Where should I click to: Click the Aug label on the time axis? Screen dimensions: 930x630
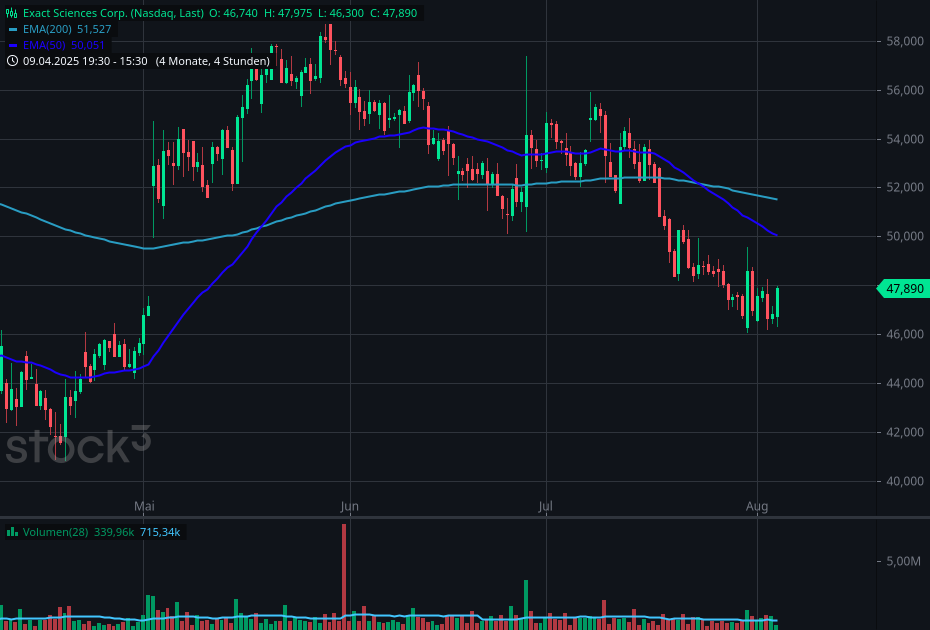point(757,507)
